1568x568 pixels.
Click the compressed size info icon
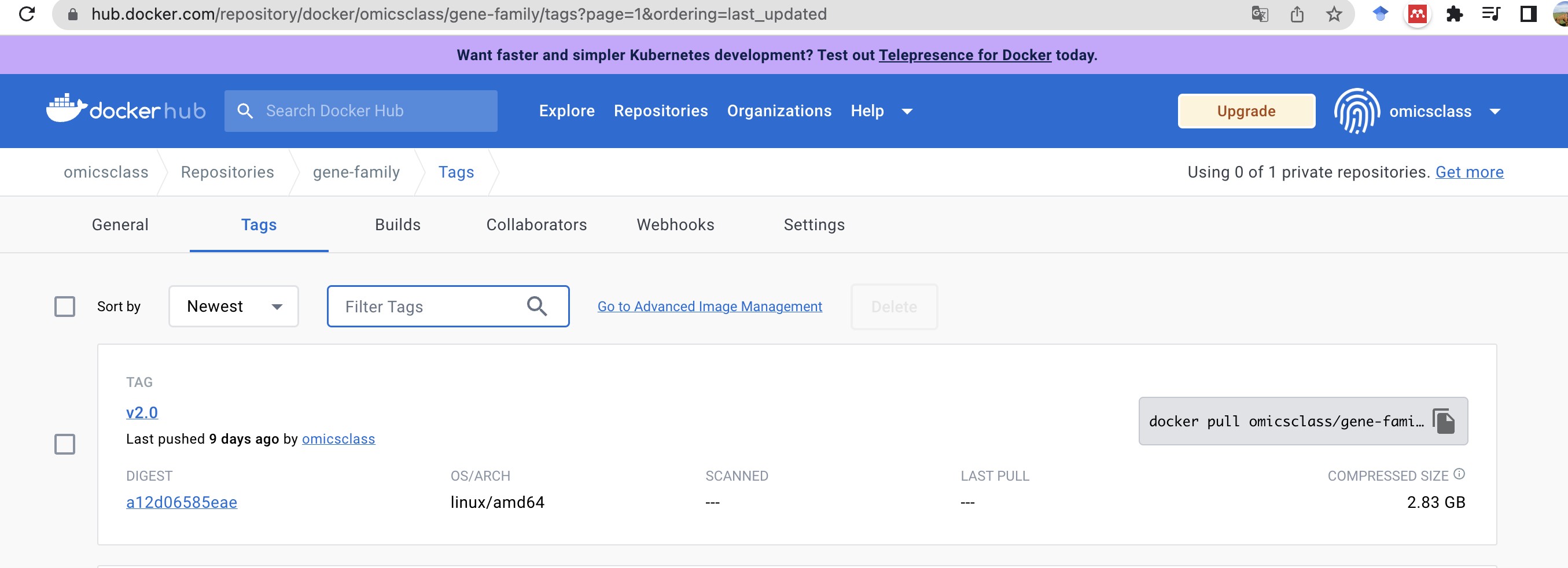coord(1459,474)
